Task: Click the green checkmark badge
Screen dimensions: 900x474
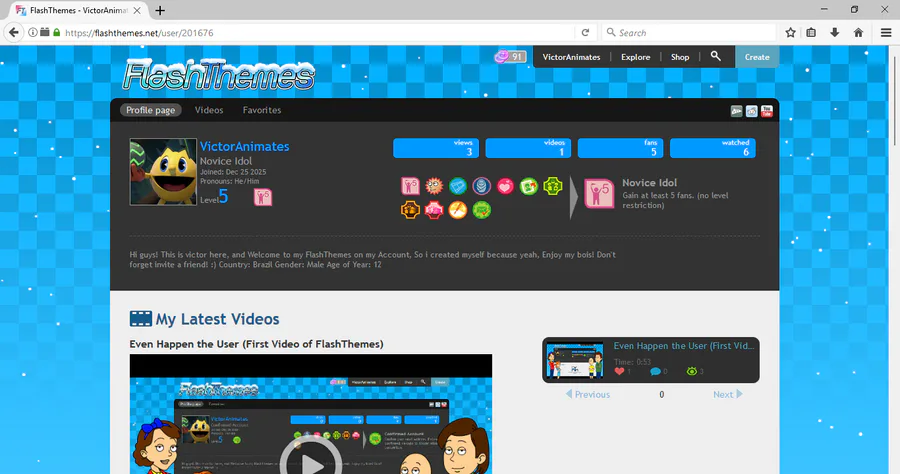Action: coord(482,210)
